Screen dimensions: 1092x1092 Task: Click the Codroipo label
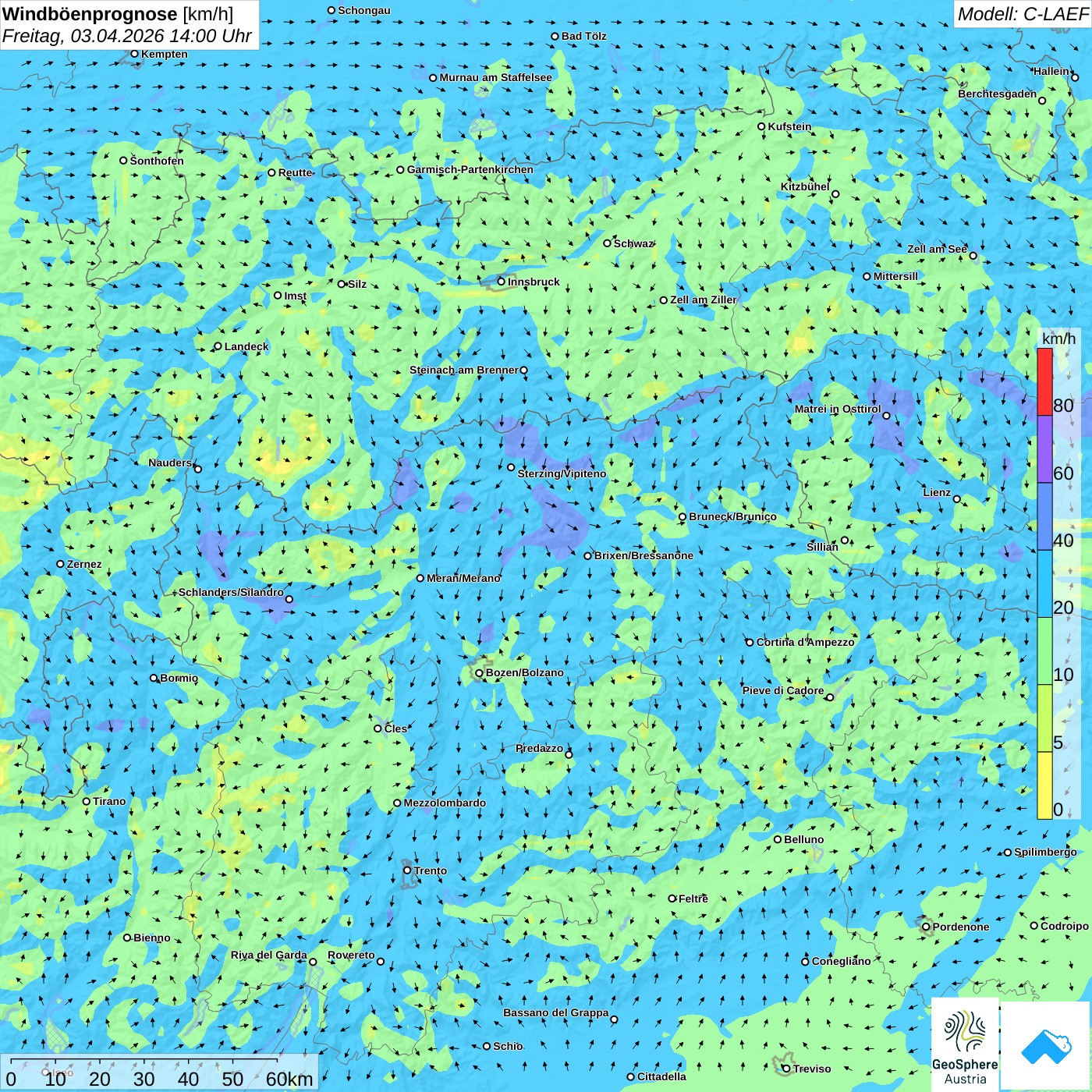tap(1065, 926)
